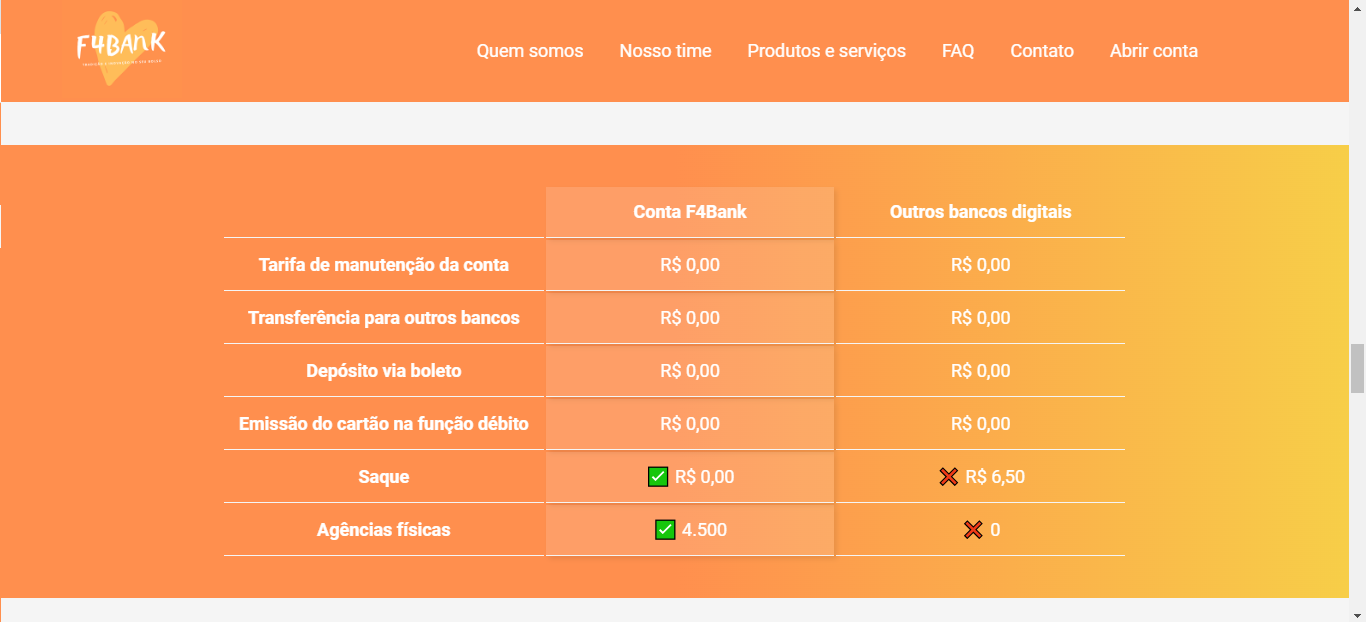Select the Conta F4Bank column header
Viewport: 1368px width, 622px height.
689,211
